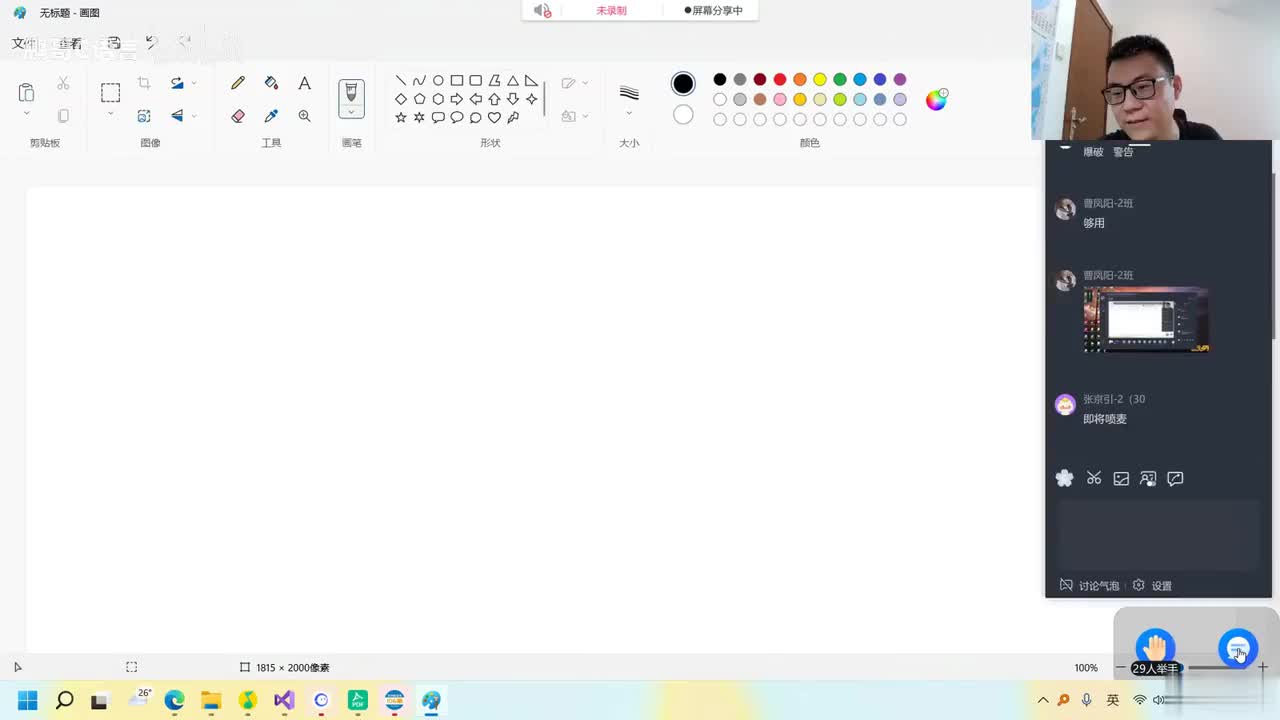
Task: Select the right arrow shape
Action: tap(457, 99)
